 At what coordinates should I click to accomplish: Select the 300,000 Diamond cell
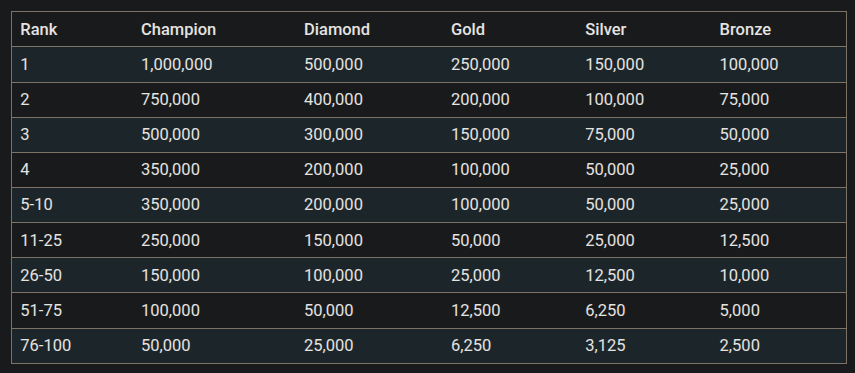(333, 134)
